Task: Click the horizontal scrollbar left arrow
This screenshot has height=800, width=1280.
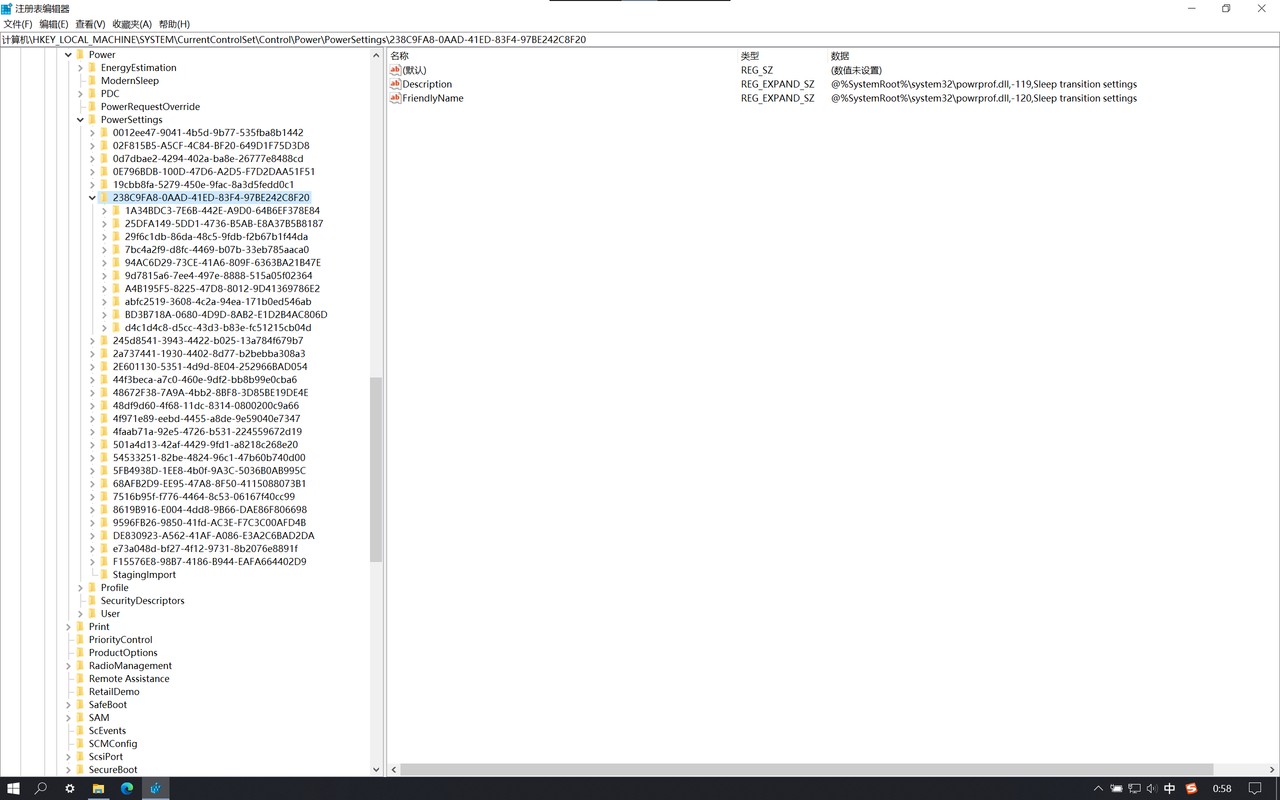Action: [x=394, y=770]
